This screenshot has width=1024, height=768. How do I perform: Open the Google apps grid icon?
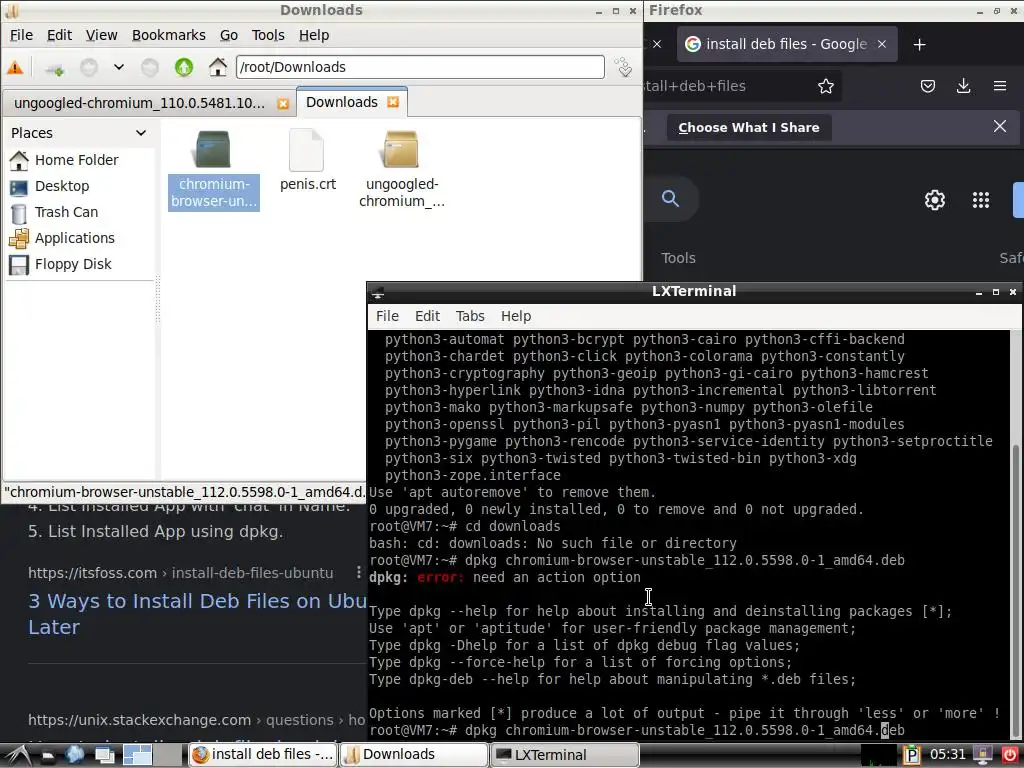980,200
